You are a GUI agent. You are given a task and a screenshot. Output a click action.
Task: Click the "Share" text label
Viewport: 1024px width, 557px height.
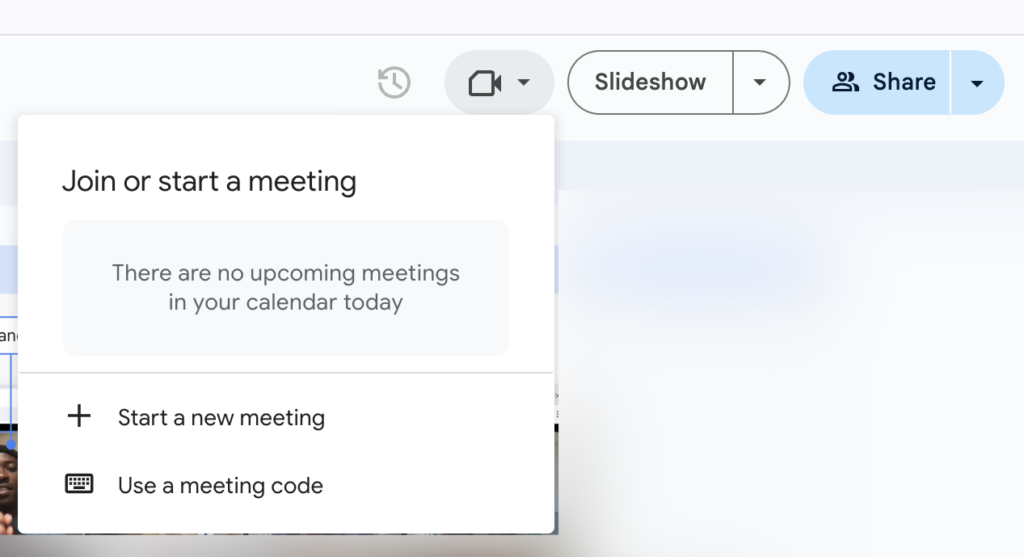pos(904,82)
